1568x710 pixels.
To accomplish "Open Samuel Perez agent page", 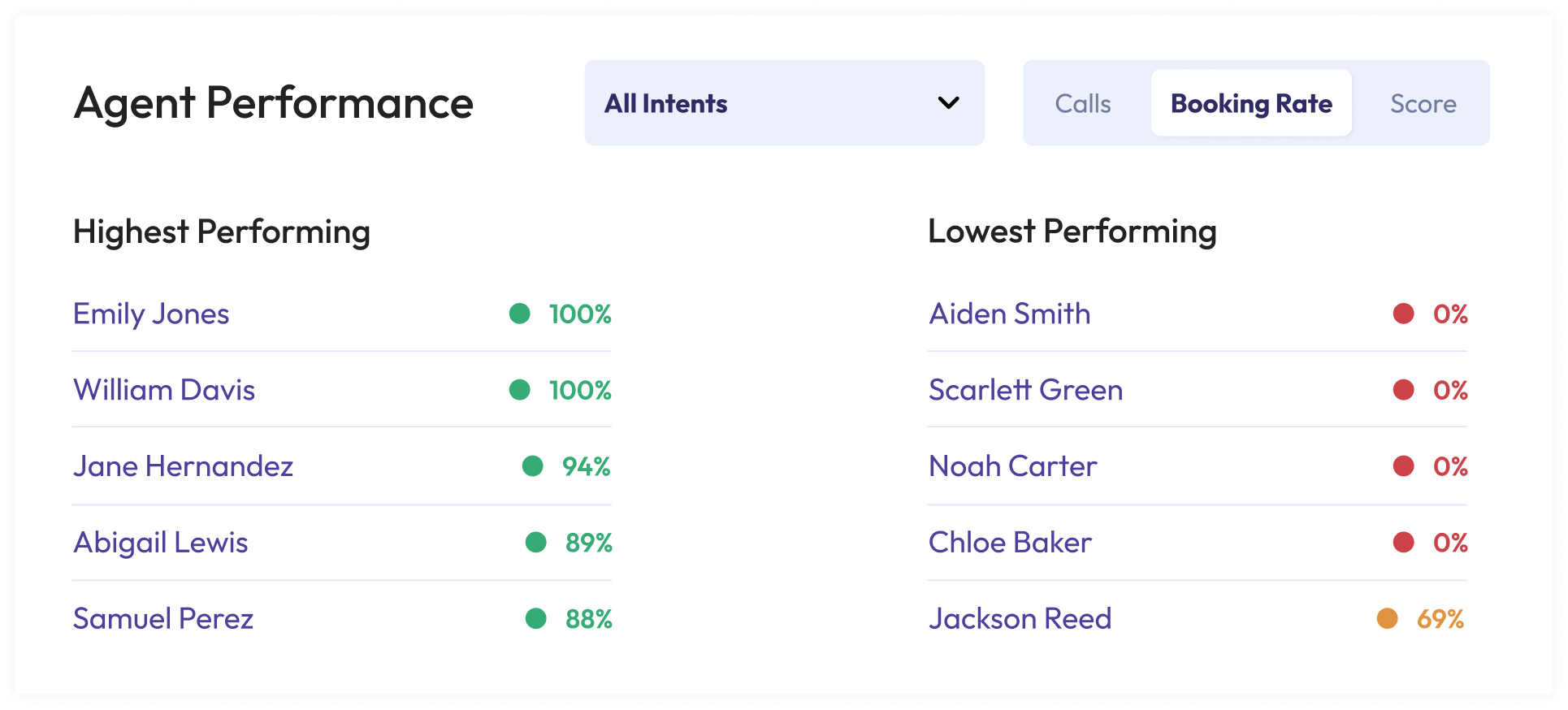I will 163,619.
